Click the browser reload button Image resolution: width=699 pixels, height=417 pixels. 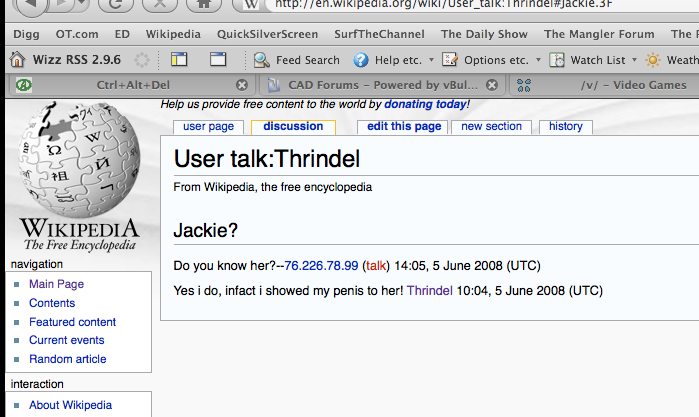pyautogui.click(x=115, y=5)
